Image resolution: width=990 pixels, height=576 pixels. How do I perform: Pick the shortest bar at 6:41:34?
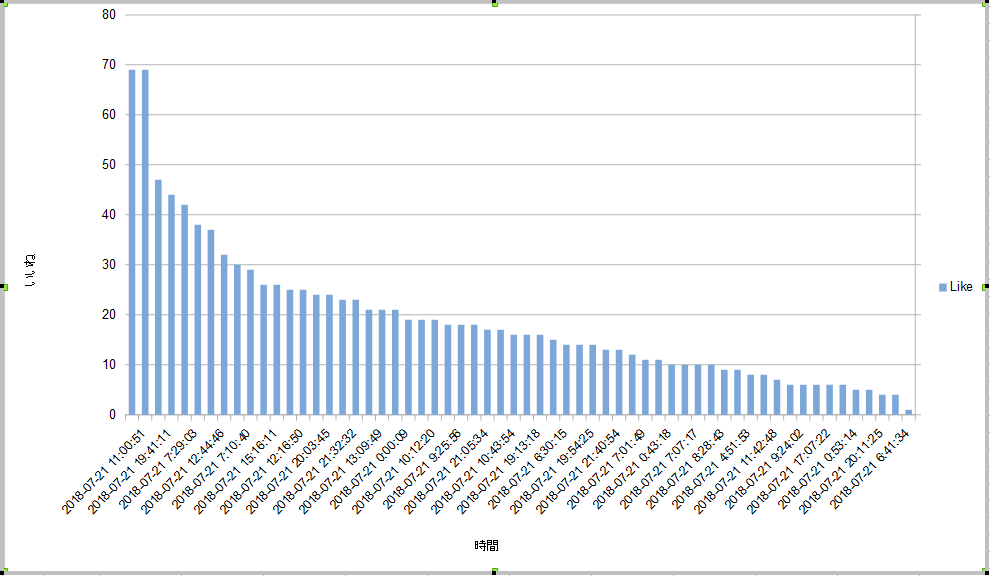tap(908, 412)
